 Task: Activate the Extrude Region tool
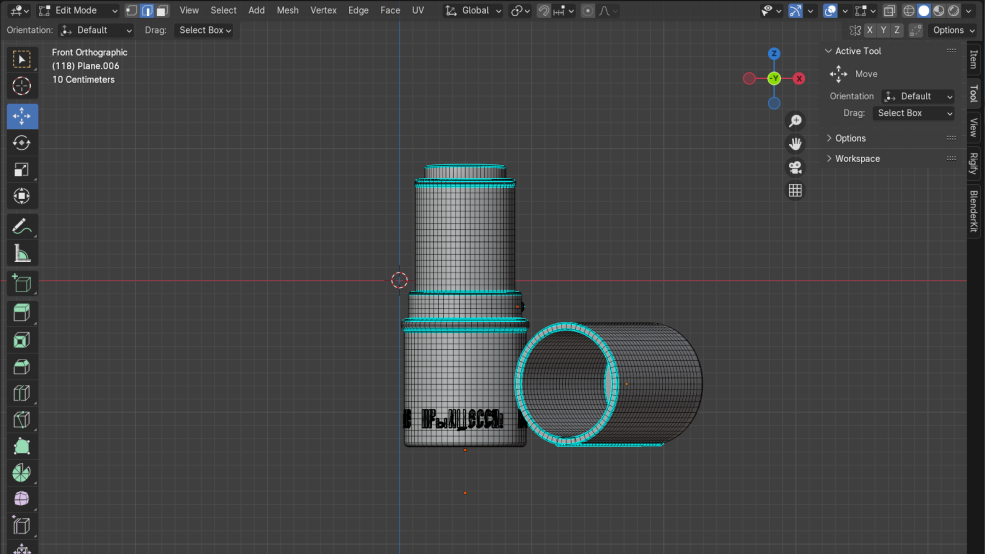pos(21,313)
